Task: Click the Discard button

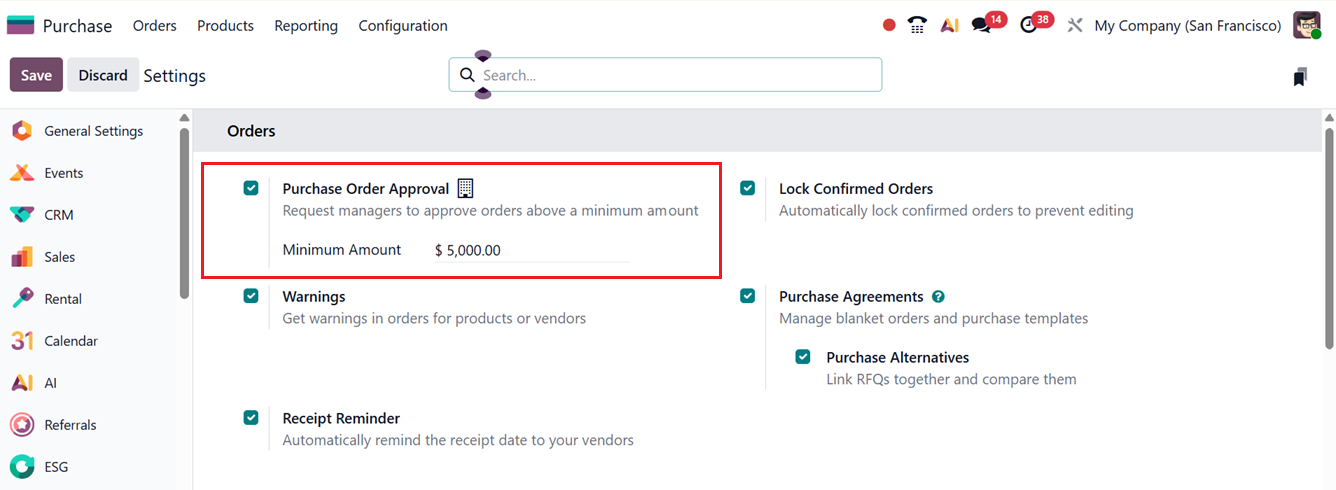Action: pos(103,75)
